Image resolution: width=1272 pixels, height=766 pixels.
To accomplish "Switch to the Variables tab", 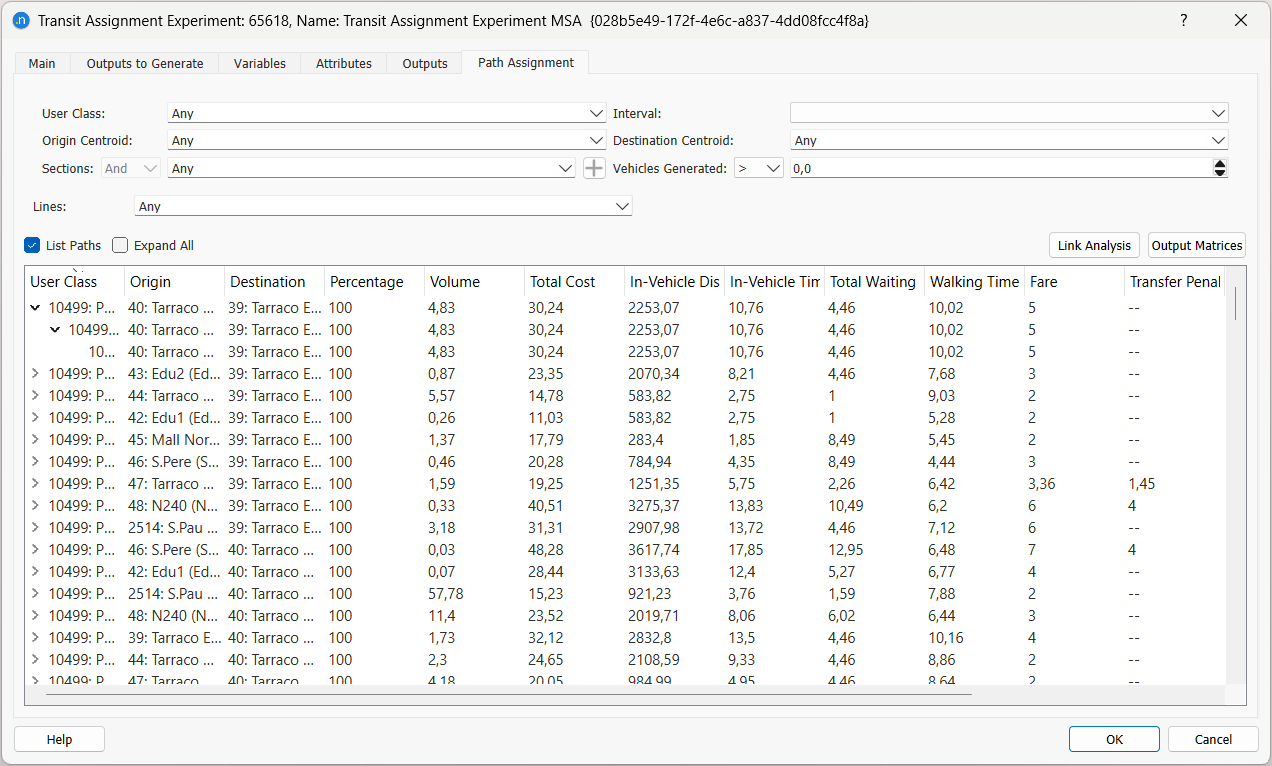I will click(260, 63).
